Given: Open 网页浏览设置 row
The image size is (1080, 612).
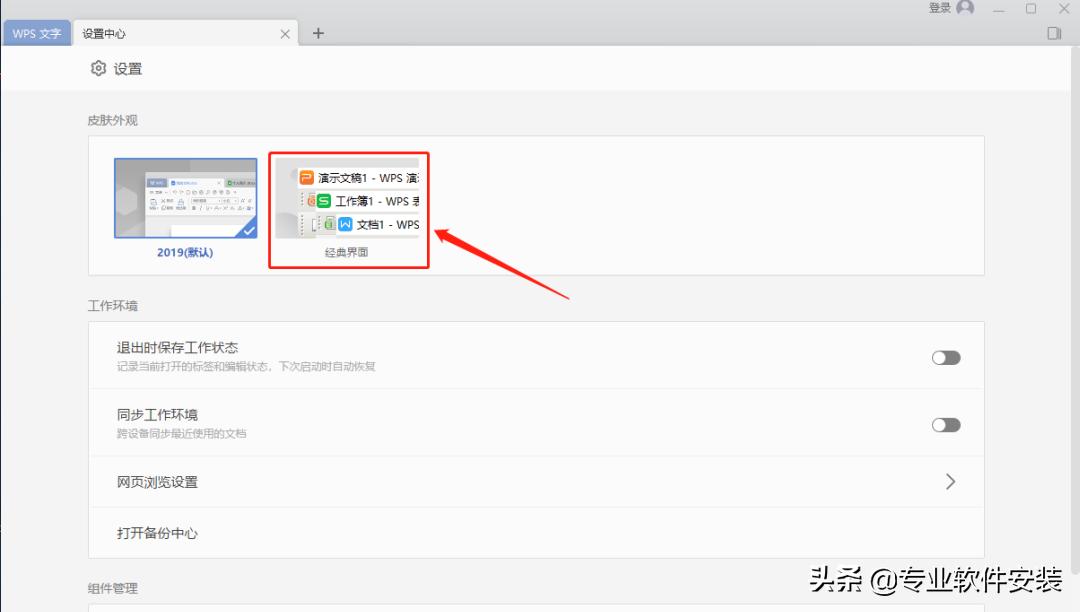Looking at the screenshot, I should [536, 482].
